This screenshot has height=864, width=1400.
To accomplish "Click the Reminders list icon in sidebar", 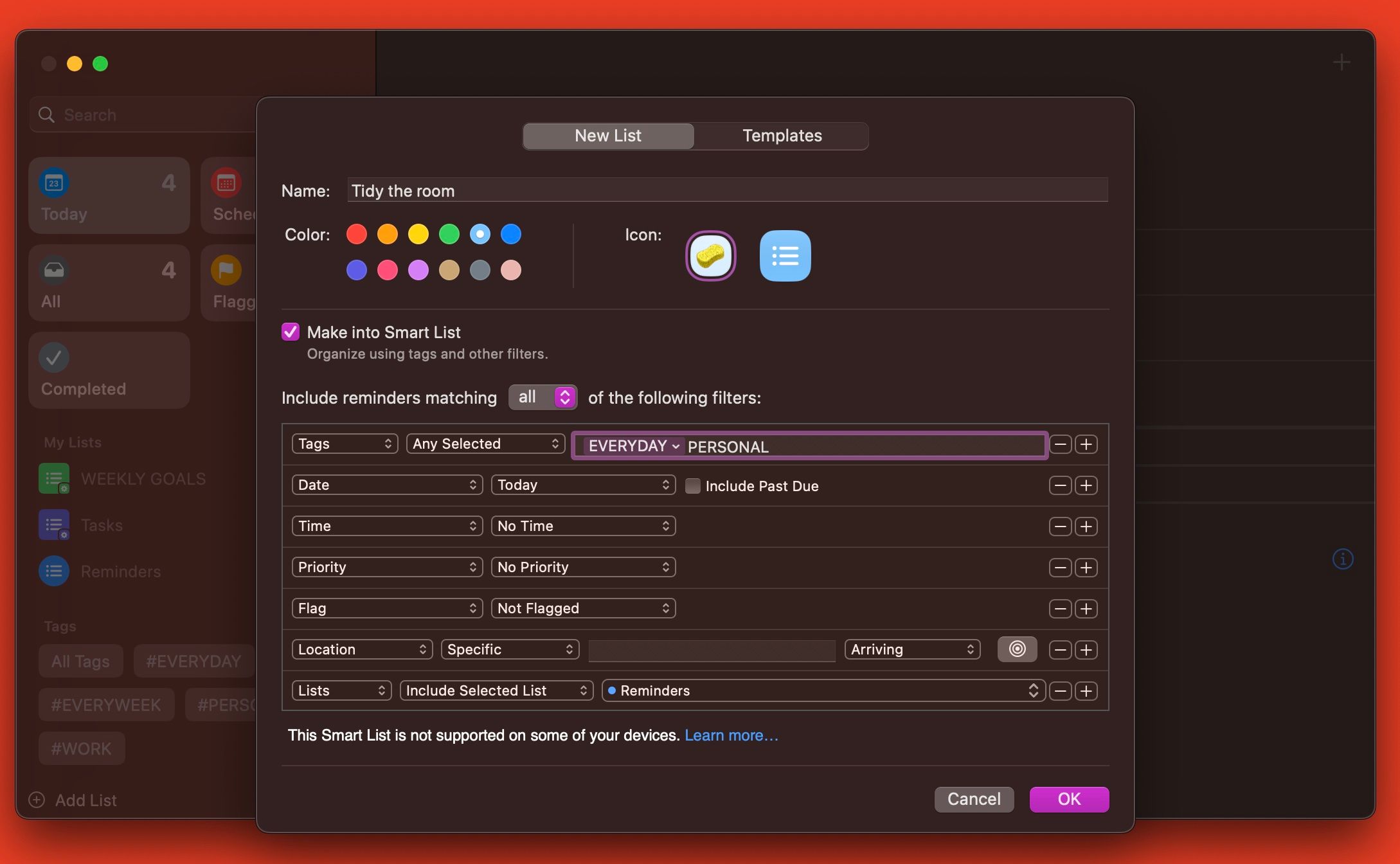I will (x=54, y=571).
